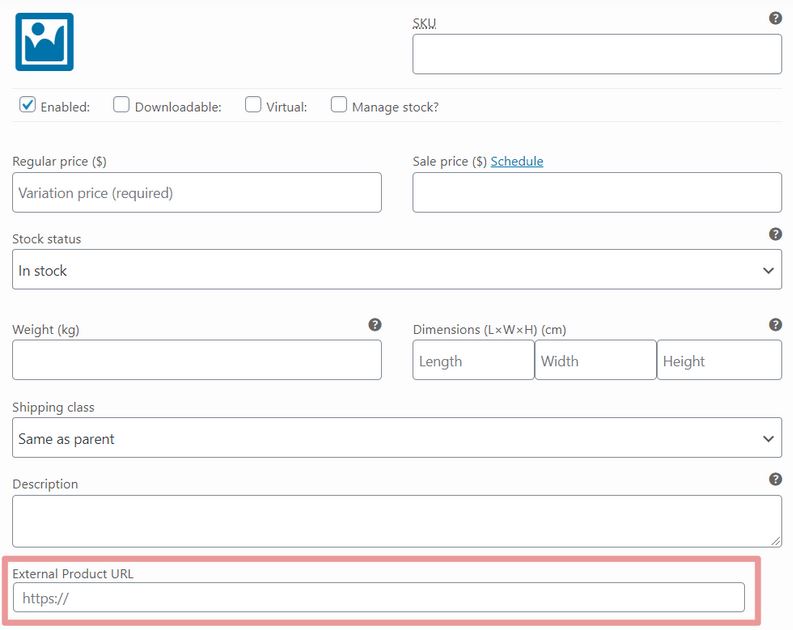Click the Sale price input field
The height and width of the screenshot is (630, 793).
tap(597, 193)
